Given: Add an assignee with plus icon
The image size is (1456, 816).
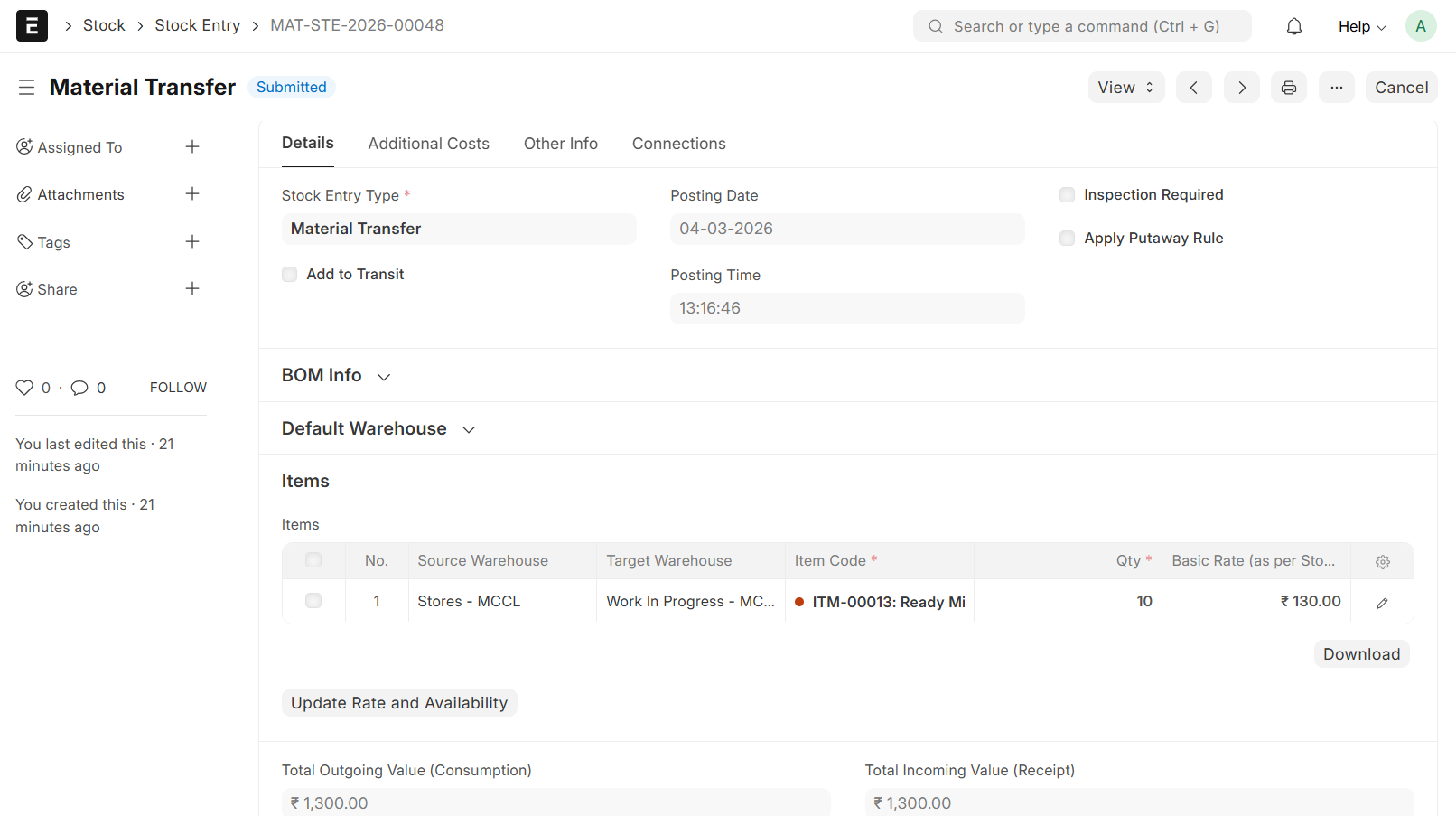Looking at the screenshot, I should pyautogui.click(x=192, y=146).
